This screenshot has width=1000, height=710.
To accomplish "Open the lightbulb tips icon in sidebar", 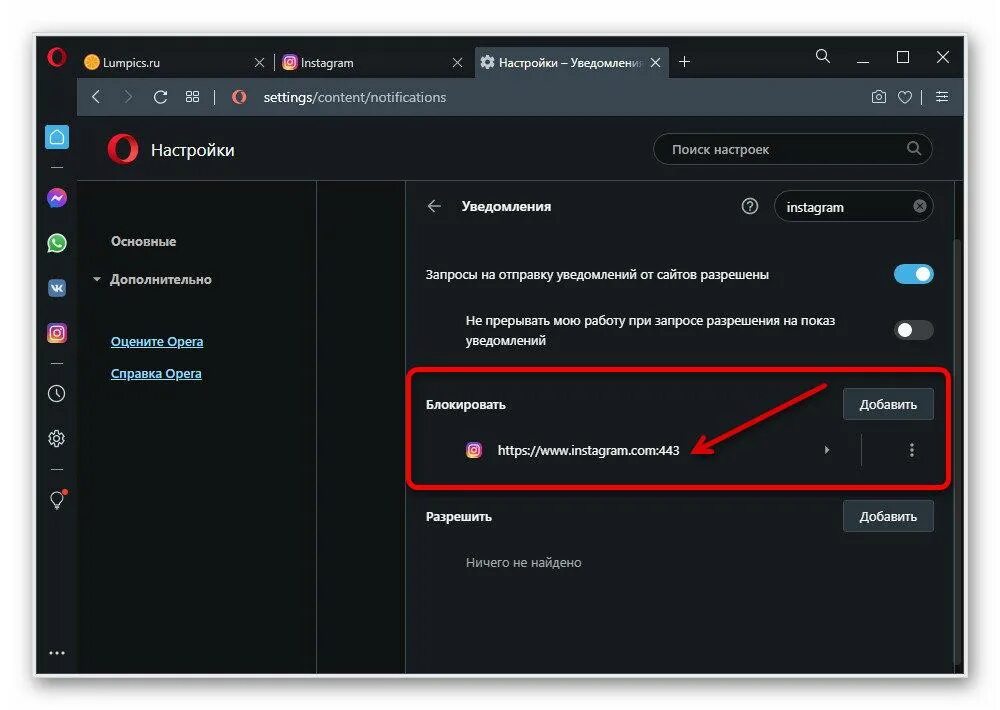I will [x=57, y=499].
